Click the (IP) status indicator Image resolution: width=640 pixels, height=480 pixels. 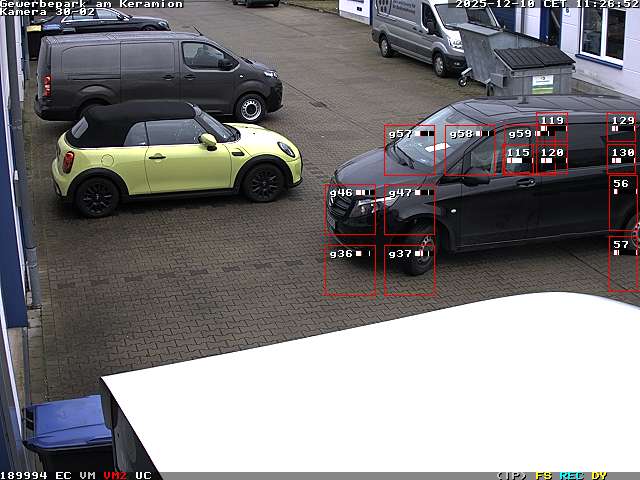pos(511,475)
